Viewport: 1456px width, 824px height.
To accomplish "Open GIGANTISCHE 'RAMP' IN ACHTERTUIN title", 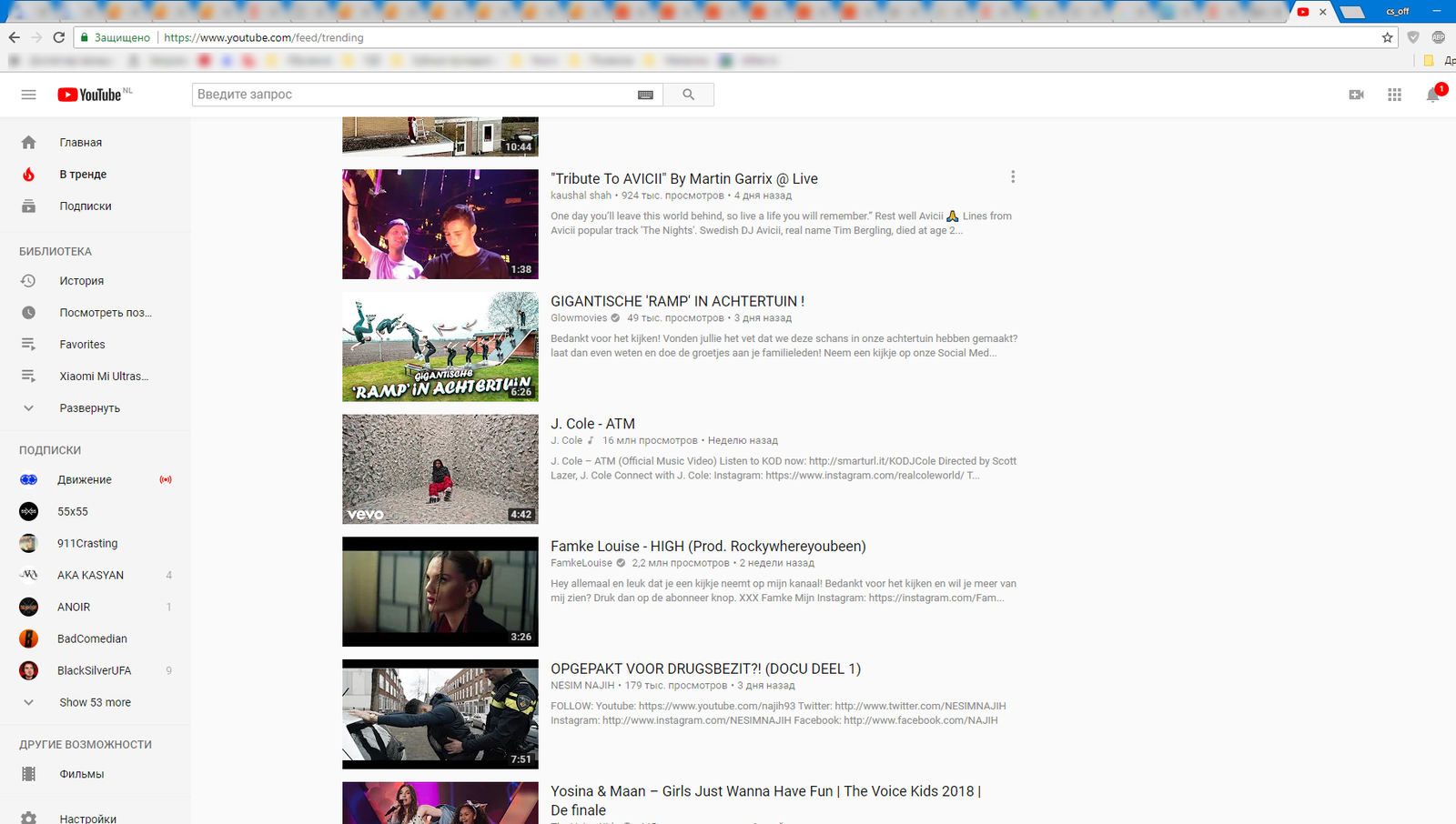I will pyautogui.click(x=677, y=301).
